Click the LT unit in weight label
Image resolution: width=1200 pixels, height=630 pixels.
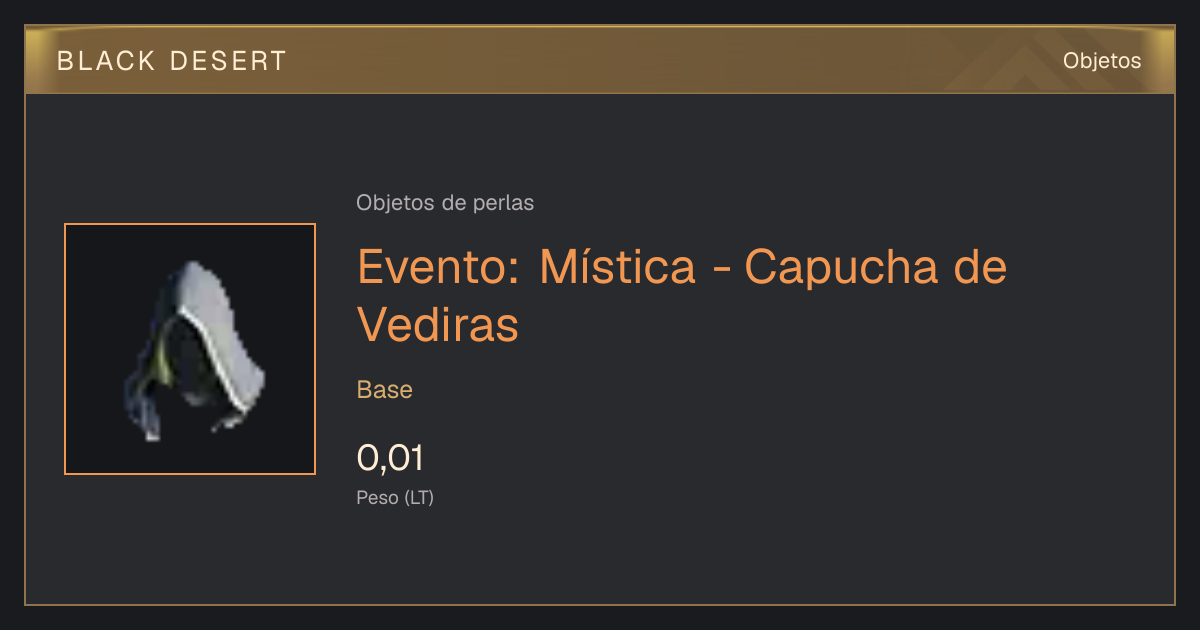pos(419,497)
